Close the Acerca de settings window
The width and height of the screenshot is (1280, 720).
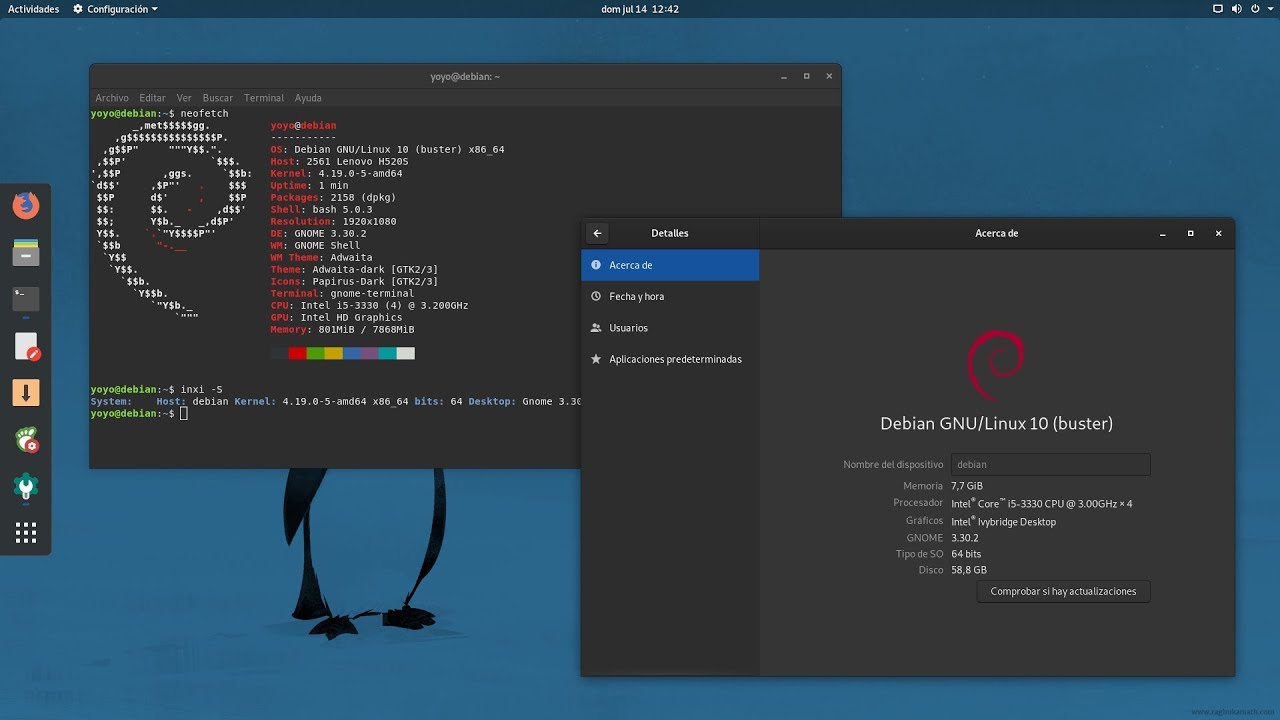click(1218, 233)
